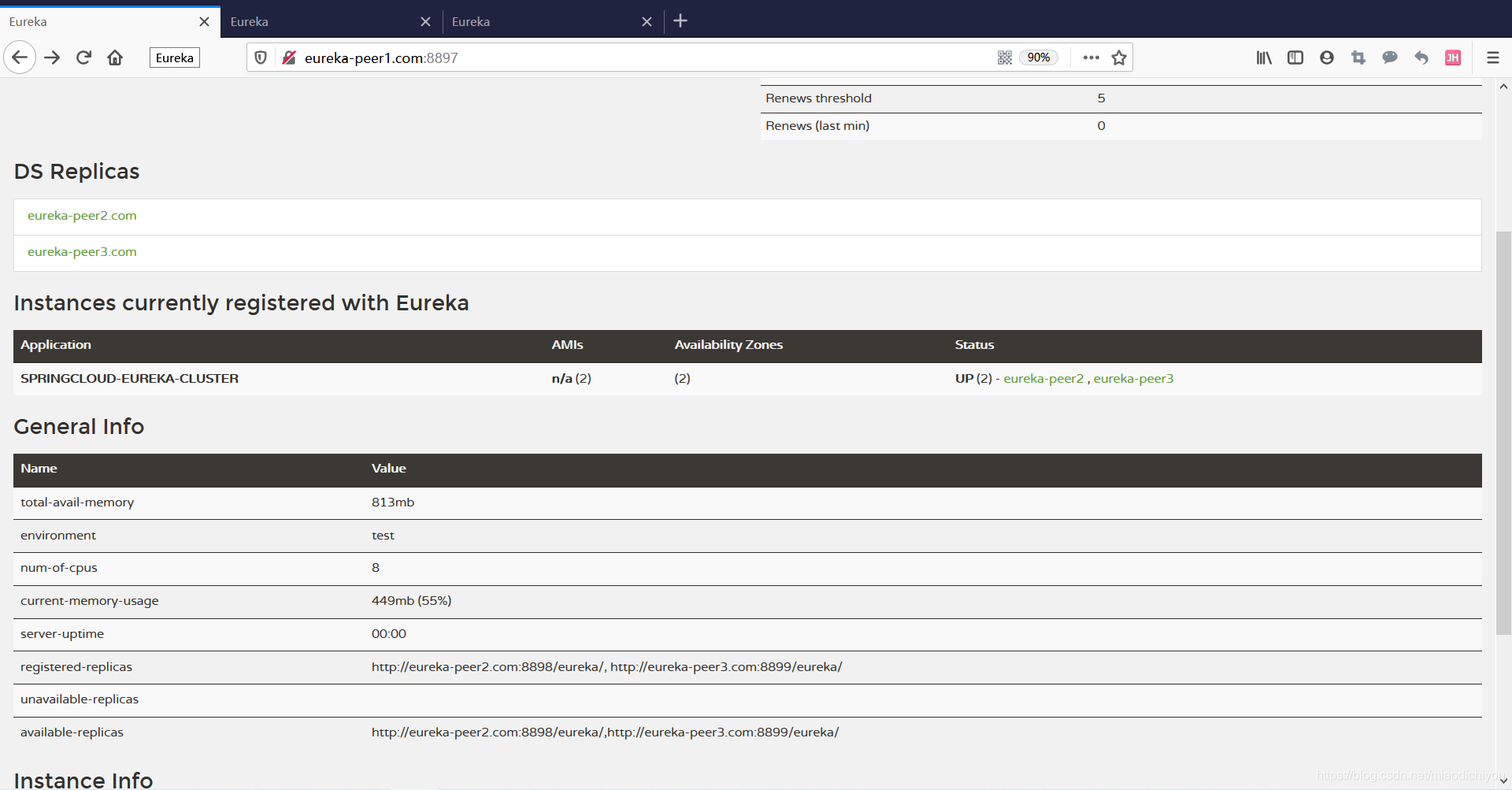Close the second Eureka tab
Screen dimensions: 1512x790
[425, 22]
